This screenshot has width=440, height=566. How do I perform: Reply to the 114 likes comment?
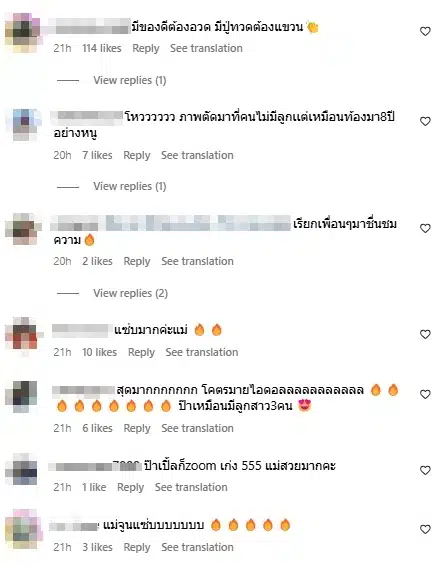click(x=145, y=48)
